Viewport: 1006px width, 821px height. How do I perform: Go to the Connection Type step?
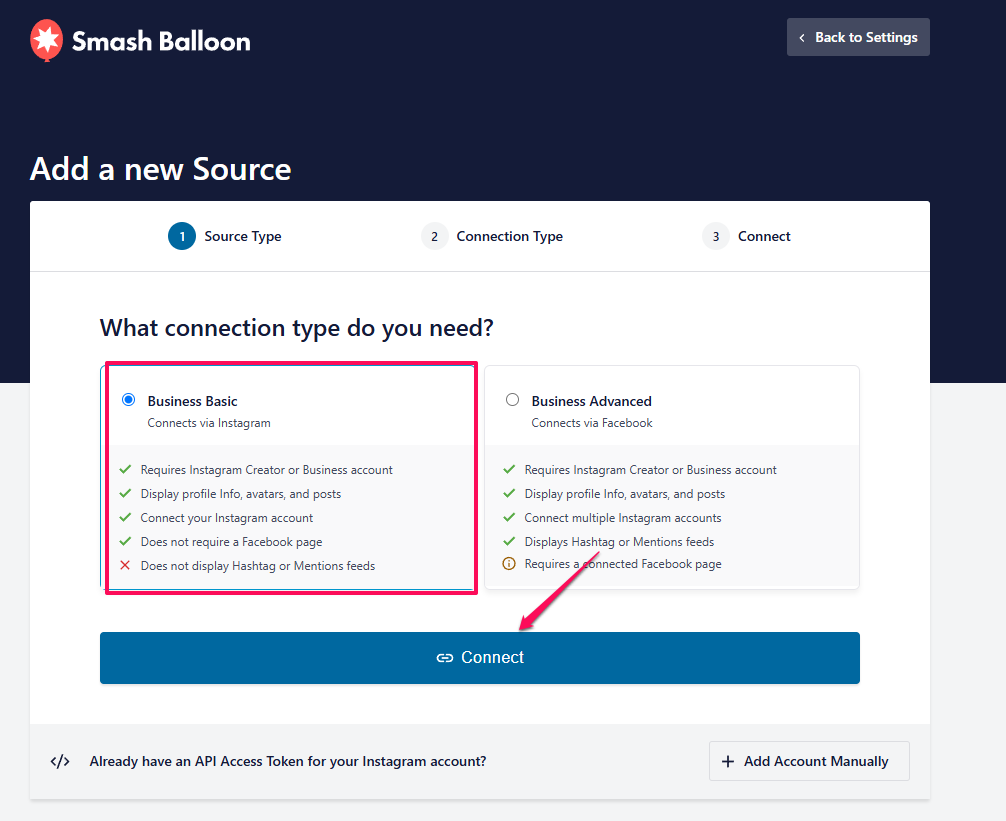[x=509, y=237]
